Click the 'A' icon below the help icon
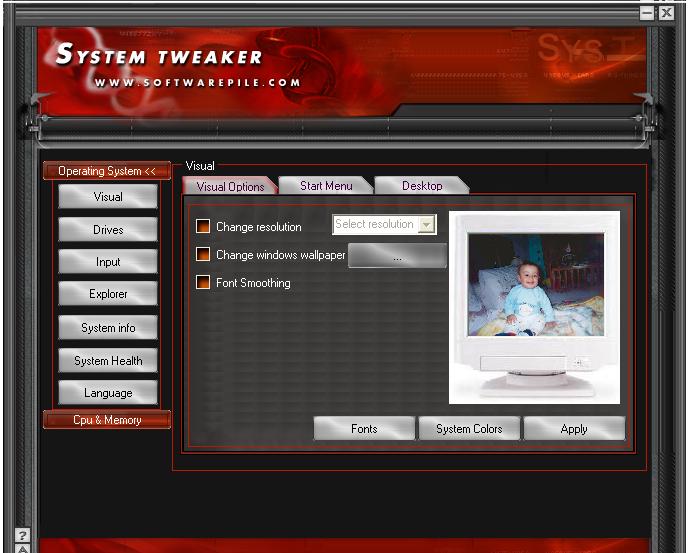The image size is (689, 553). [x=22, y=548]
